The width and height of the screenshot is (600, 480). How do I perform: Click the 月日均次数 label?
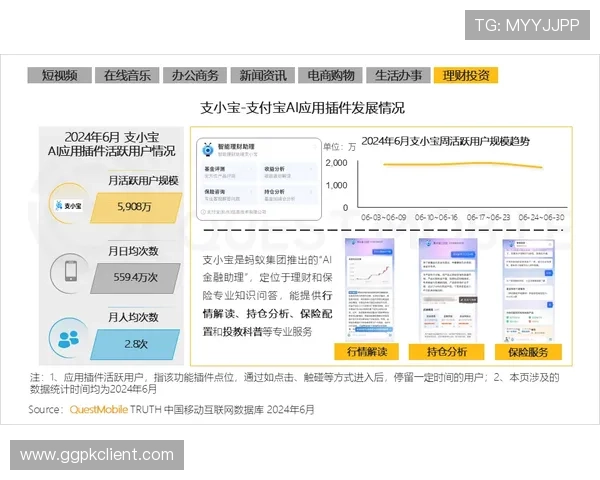click(133, 251)
